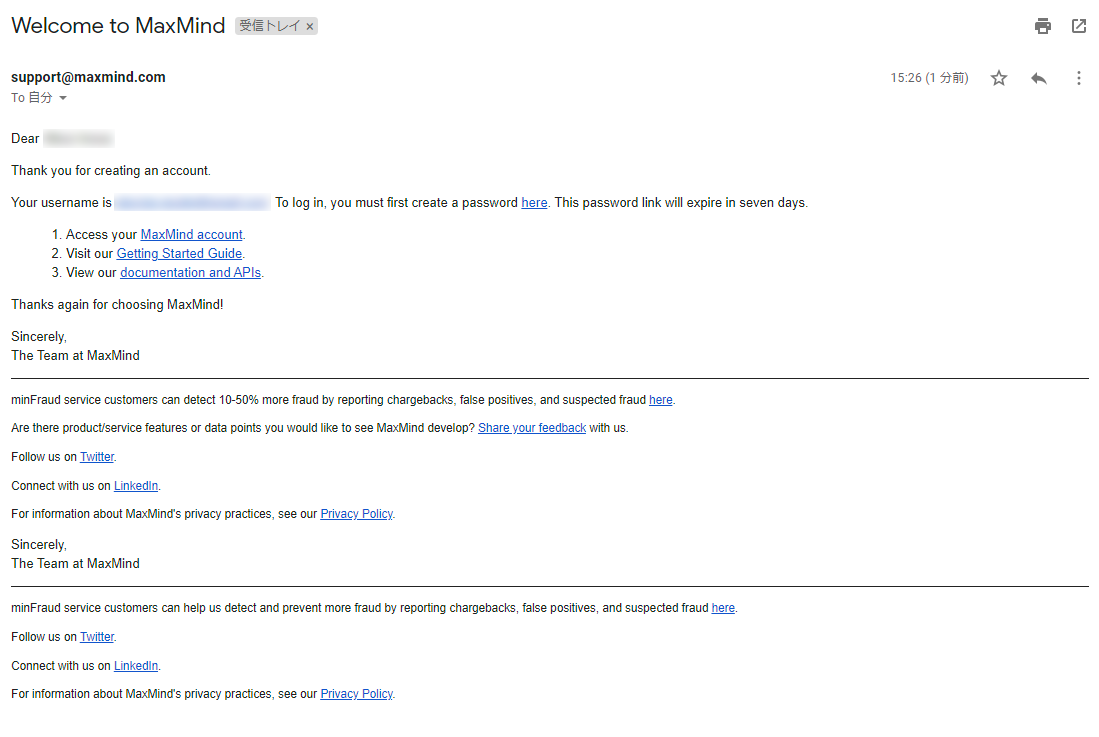Open the more options three-dot menu
Viewport: 1099px width, 737px height.
[x=1079, y=78]
